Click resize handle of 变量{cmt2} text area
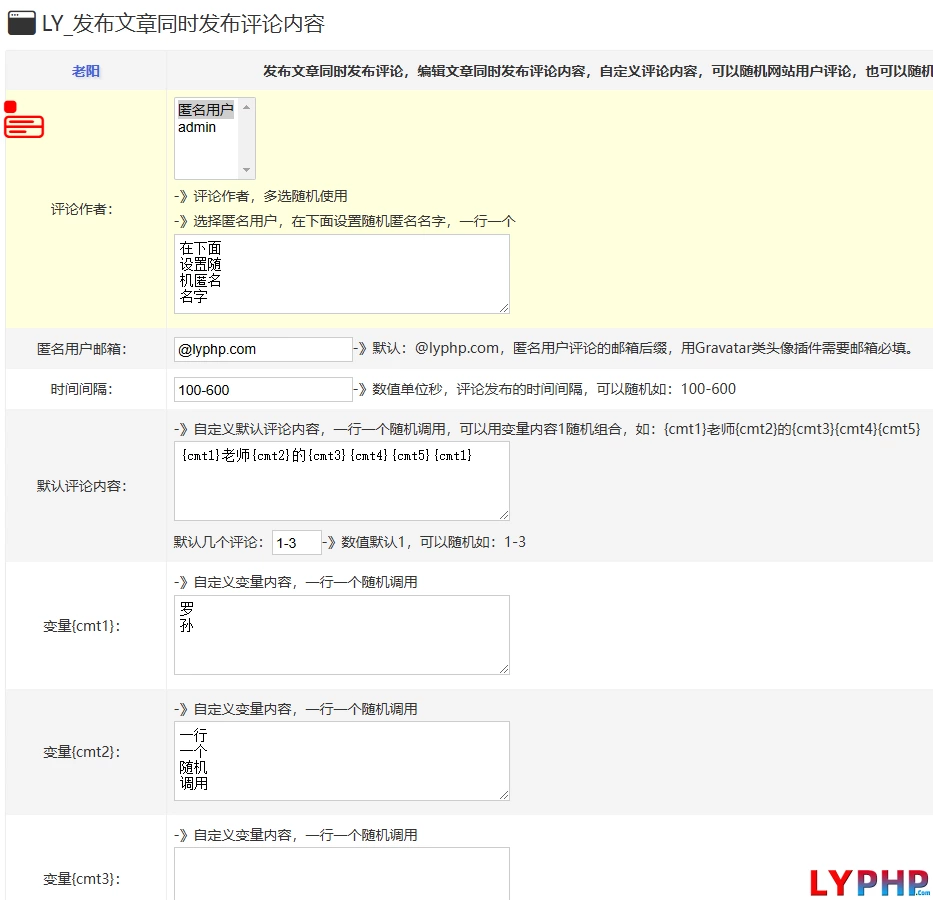The image size is (933, 900). 504,795
